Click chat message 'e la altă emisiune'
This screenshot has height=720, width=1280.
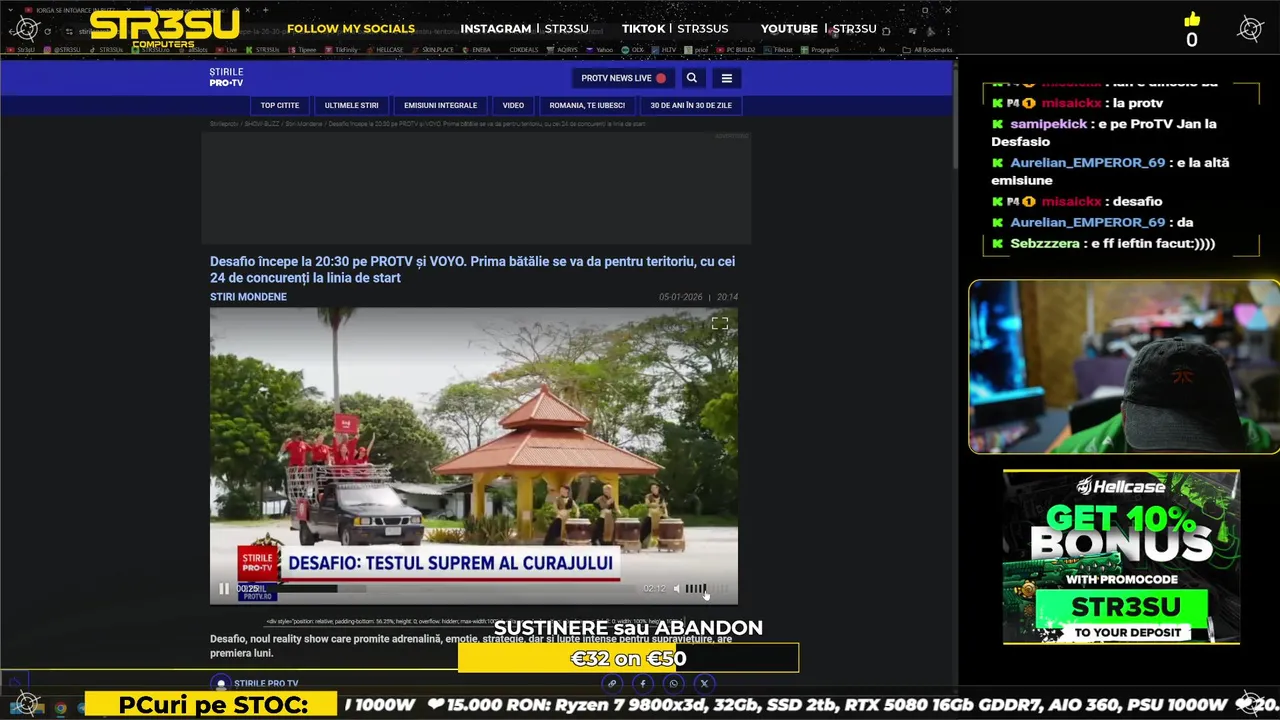point(1110,171)
